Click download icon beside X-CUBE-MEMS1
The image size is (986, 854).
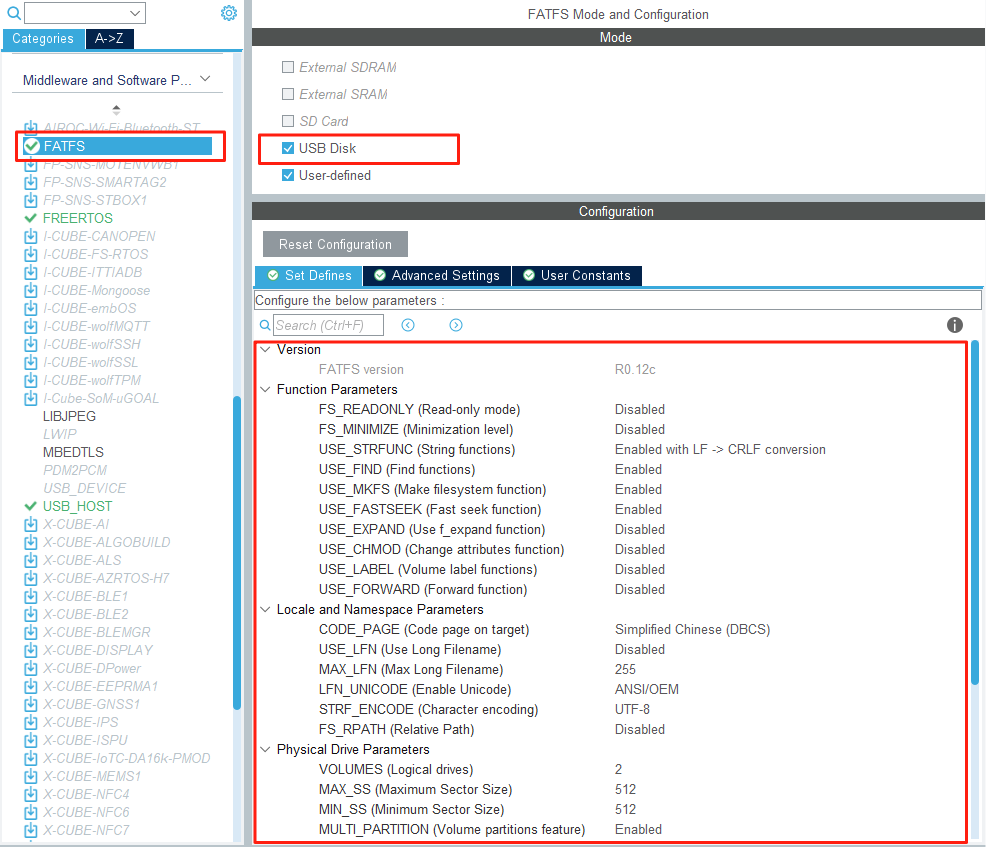pos(30,777)
